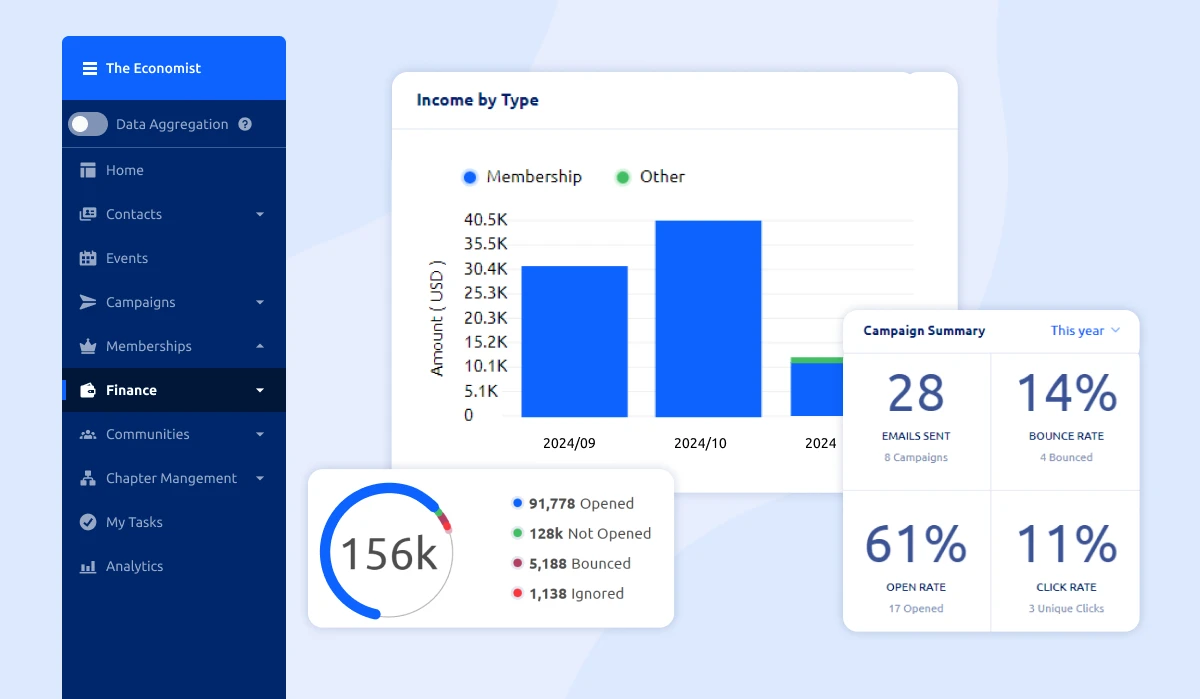Click the 17 Opened link under Open Rate

pyautogui.click(x=915, y=608)
